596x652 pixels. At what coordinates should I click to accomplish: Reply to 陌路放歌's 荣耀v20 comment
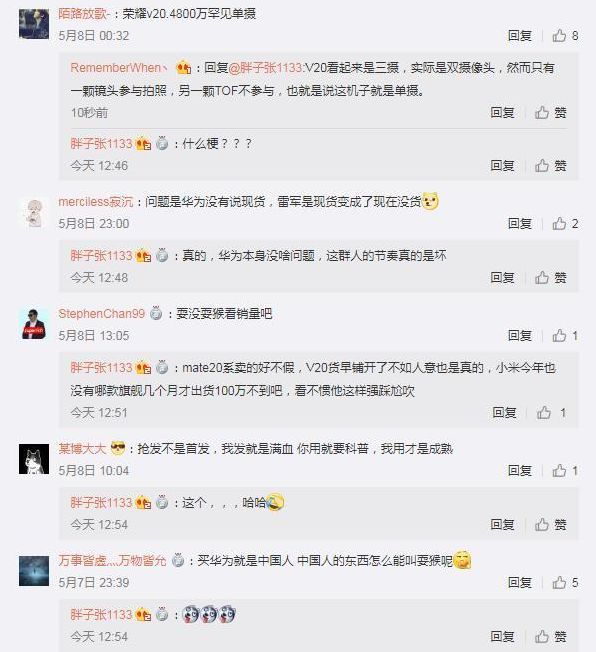(520, 36)
